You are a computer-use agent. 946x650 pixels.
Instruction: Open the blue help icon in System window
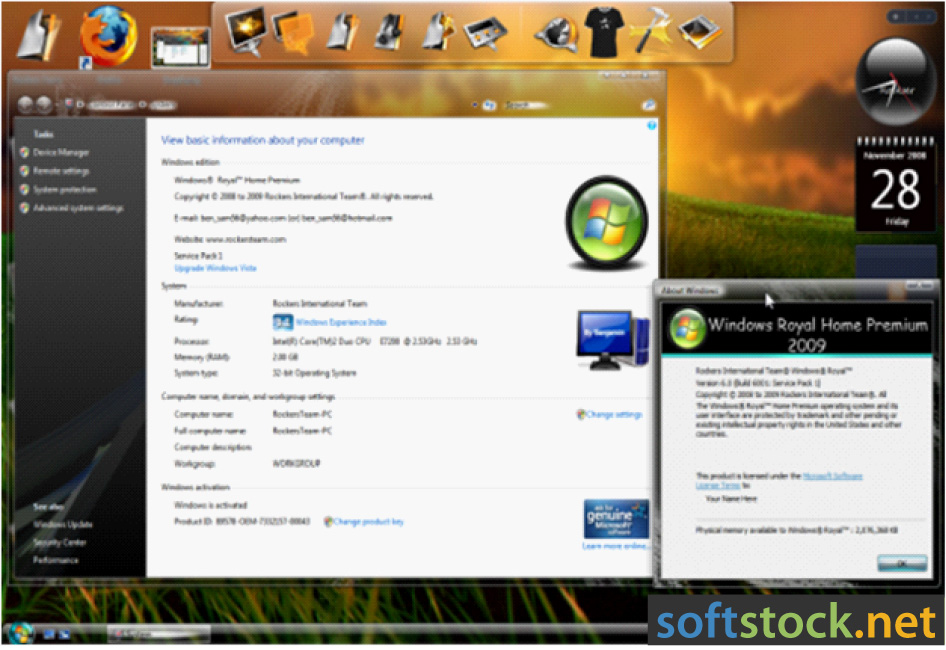tap(652, 126)
